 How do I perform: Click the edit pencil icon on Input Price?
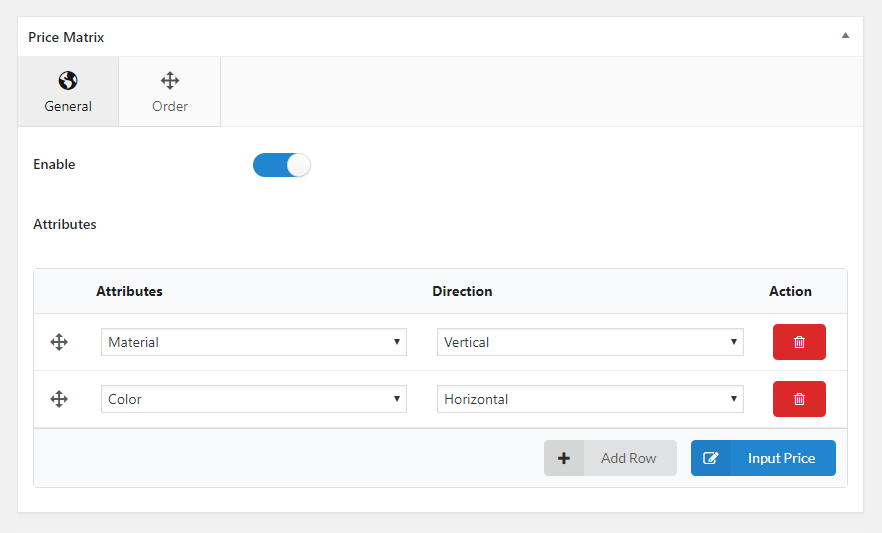point(711,458)
